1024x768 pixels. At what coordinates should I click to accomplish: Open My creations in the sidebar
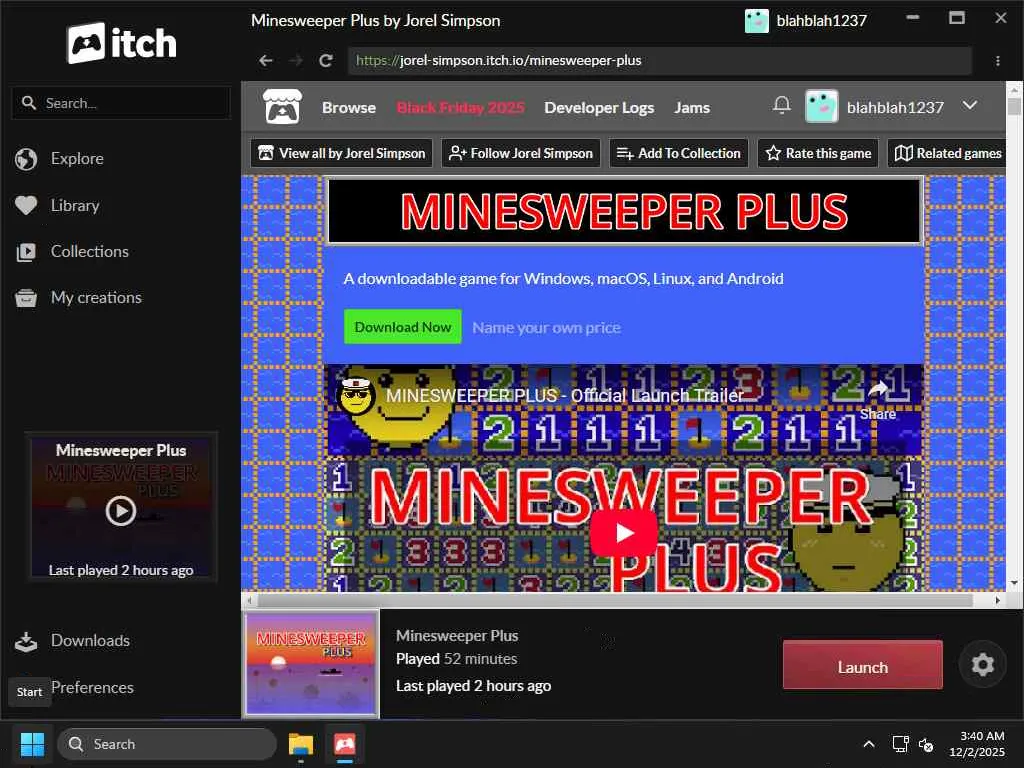pyautogui.click(x=96, y=298)
